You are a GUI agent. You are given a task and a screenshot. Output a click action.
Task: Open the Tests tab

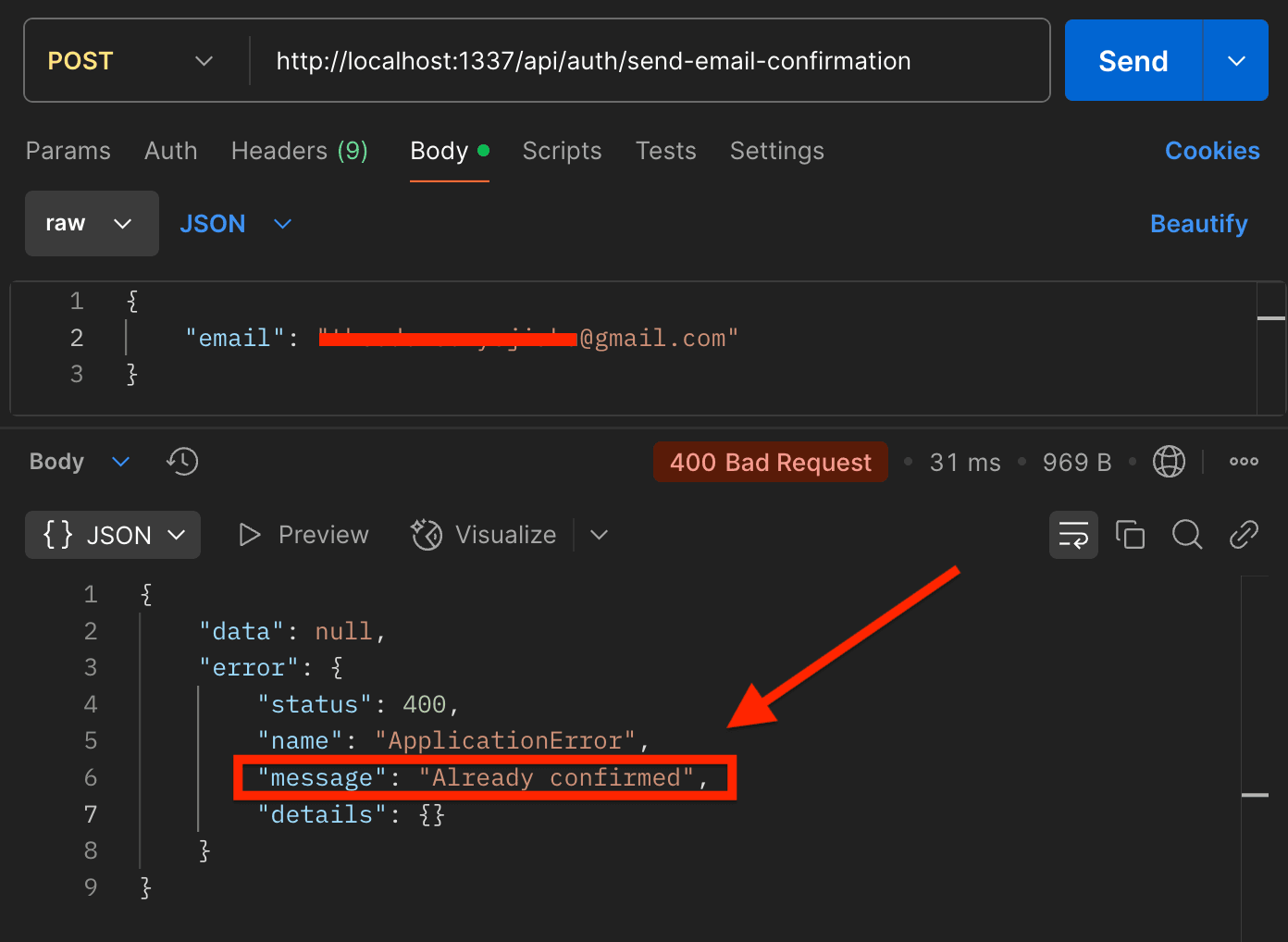(x=666, y=151)
